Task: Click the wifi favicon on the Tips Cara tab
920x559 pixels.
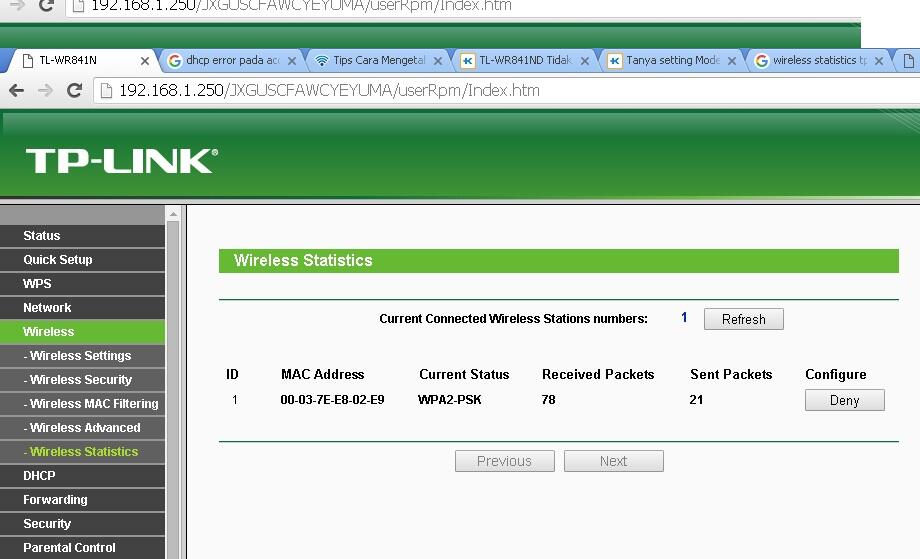Action: [x=322, y=60]
